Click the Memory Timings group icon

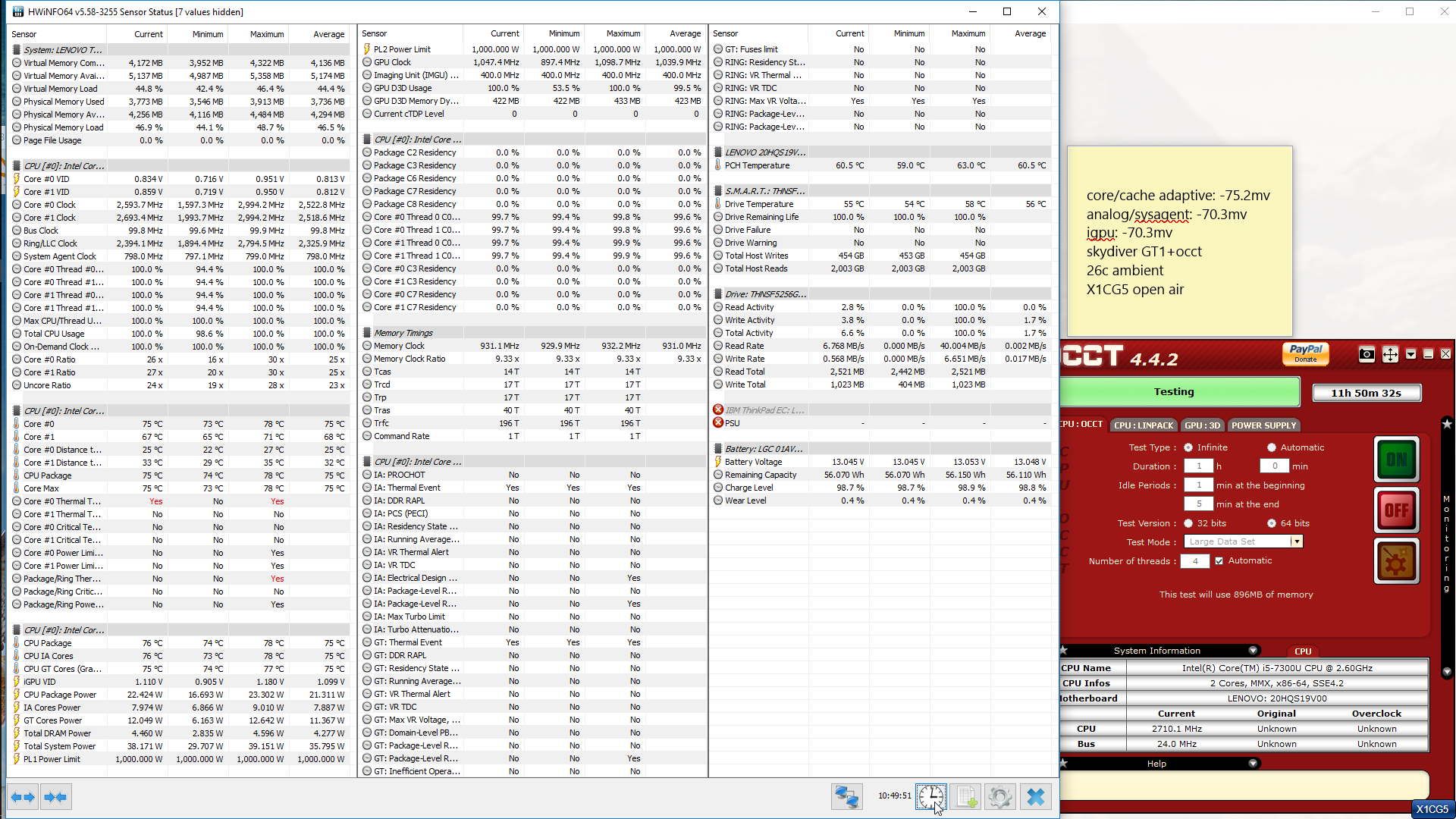(x=367, y=333)
